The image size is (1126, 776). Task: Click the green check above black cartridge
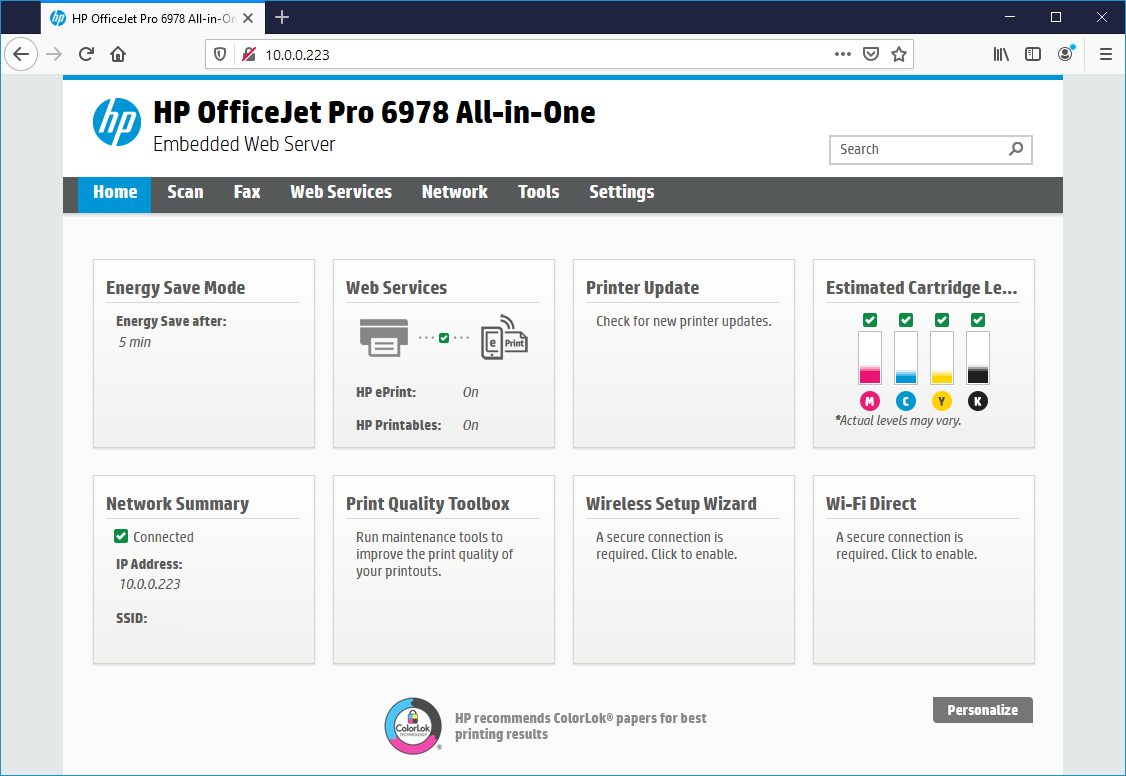coord(977,319)
